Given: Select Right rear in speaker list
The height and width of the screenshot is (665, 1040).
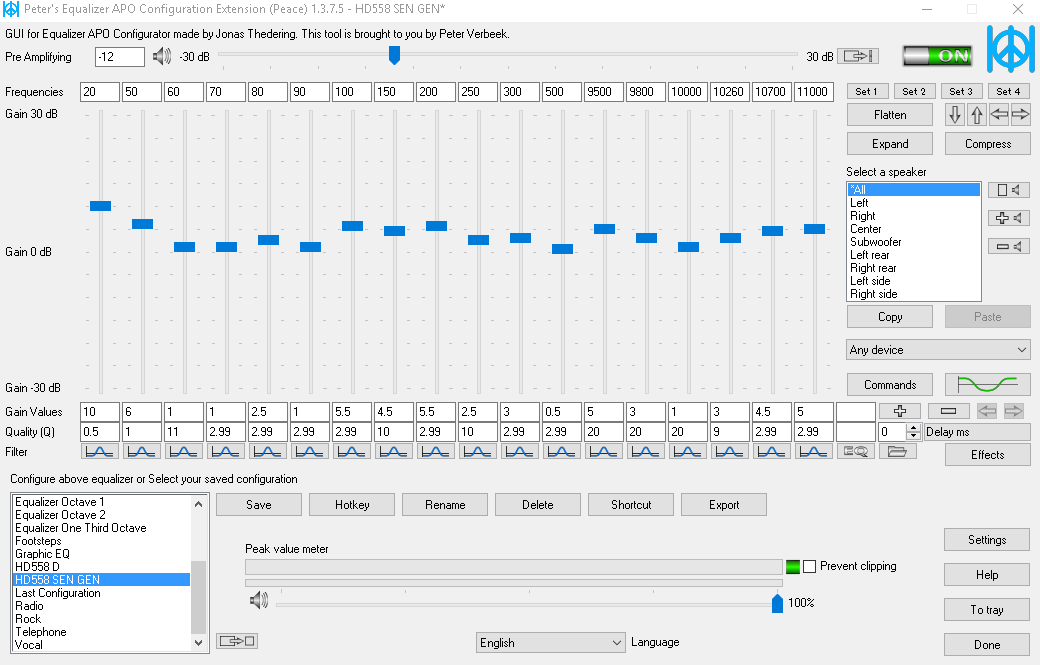Looking at the screenshot, I should click(x=913, y=268).
